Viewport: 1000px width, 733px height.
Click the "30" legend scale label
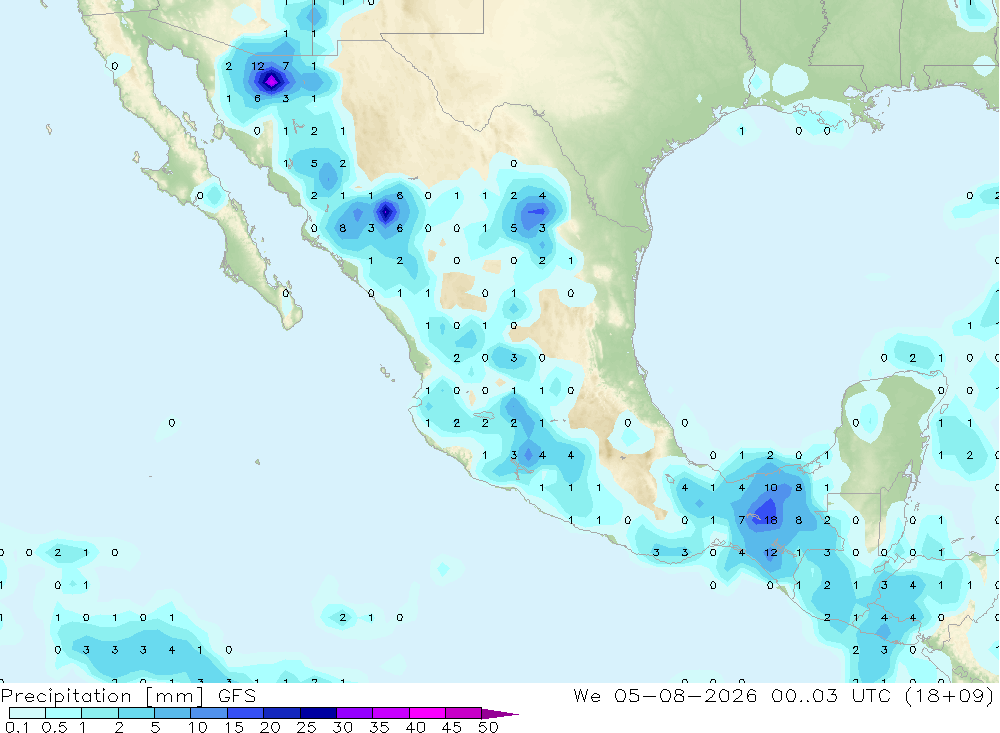pos(342,727)
